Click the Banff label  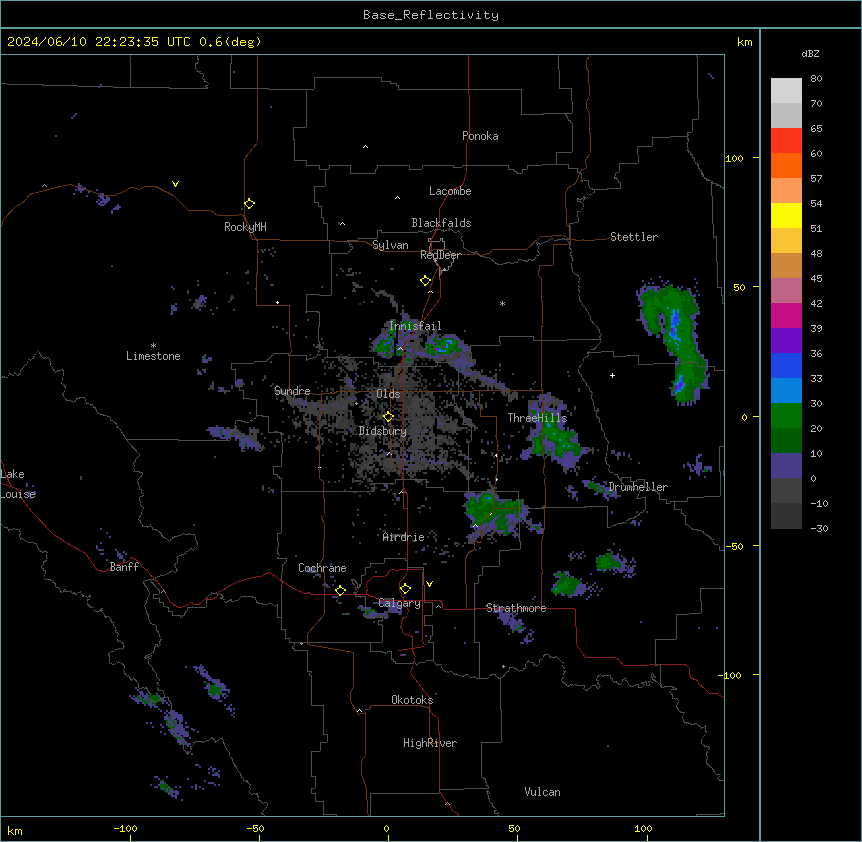coord(124,567)
